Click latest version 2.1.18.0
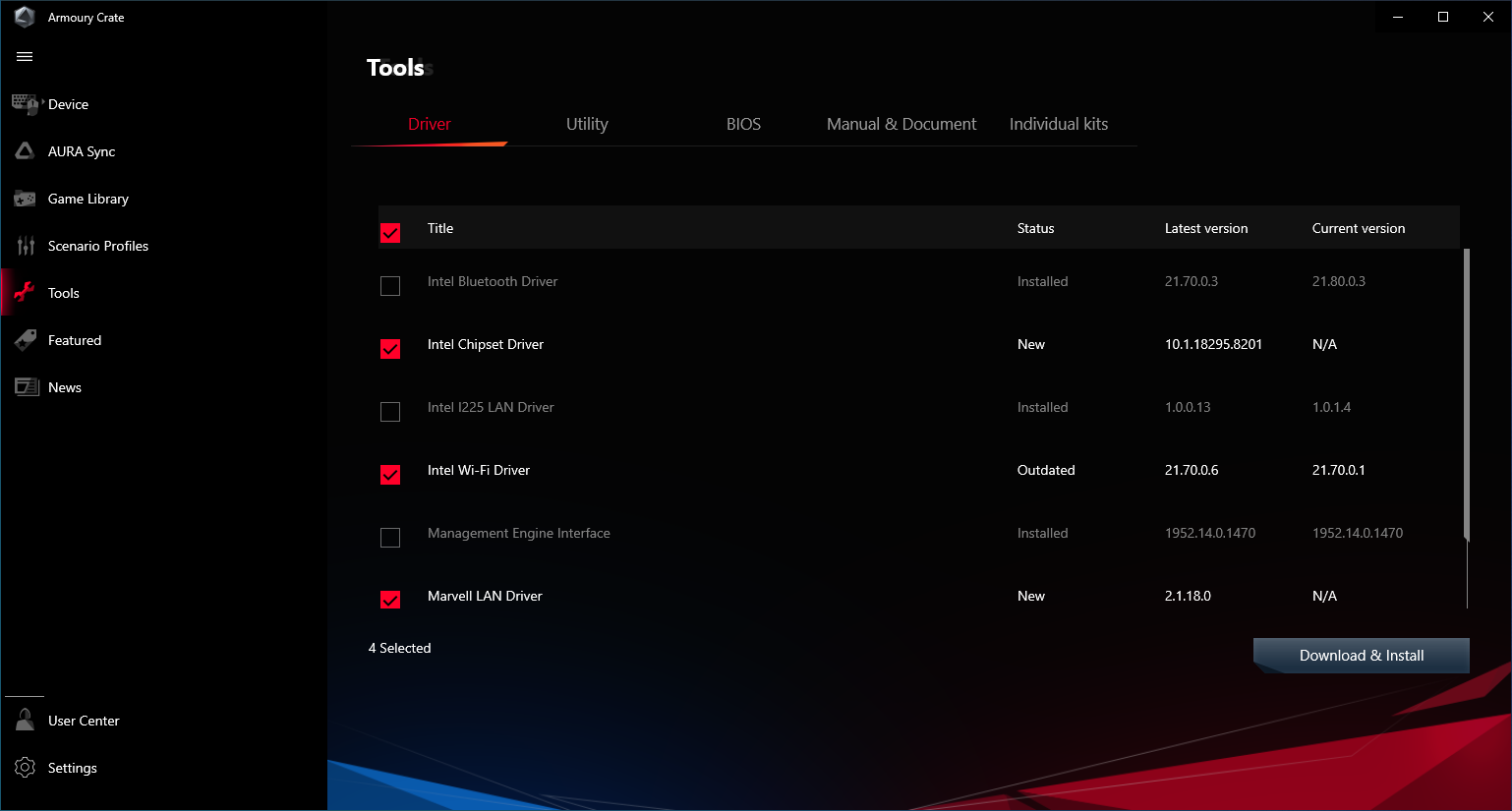Viewport: 1512px width, 811px height. (x=1188, y=596)
